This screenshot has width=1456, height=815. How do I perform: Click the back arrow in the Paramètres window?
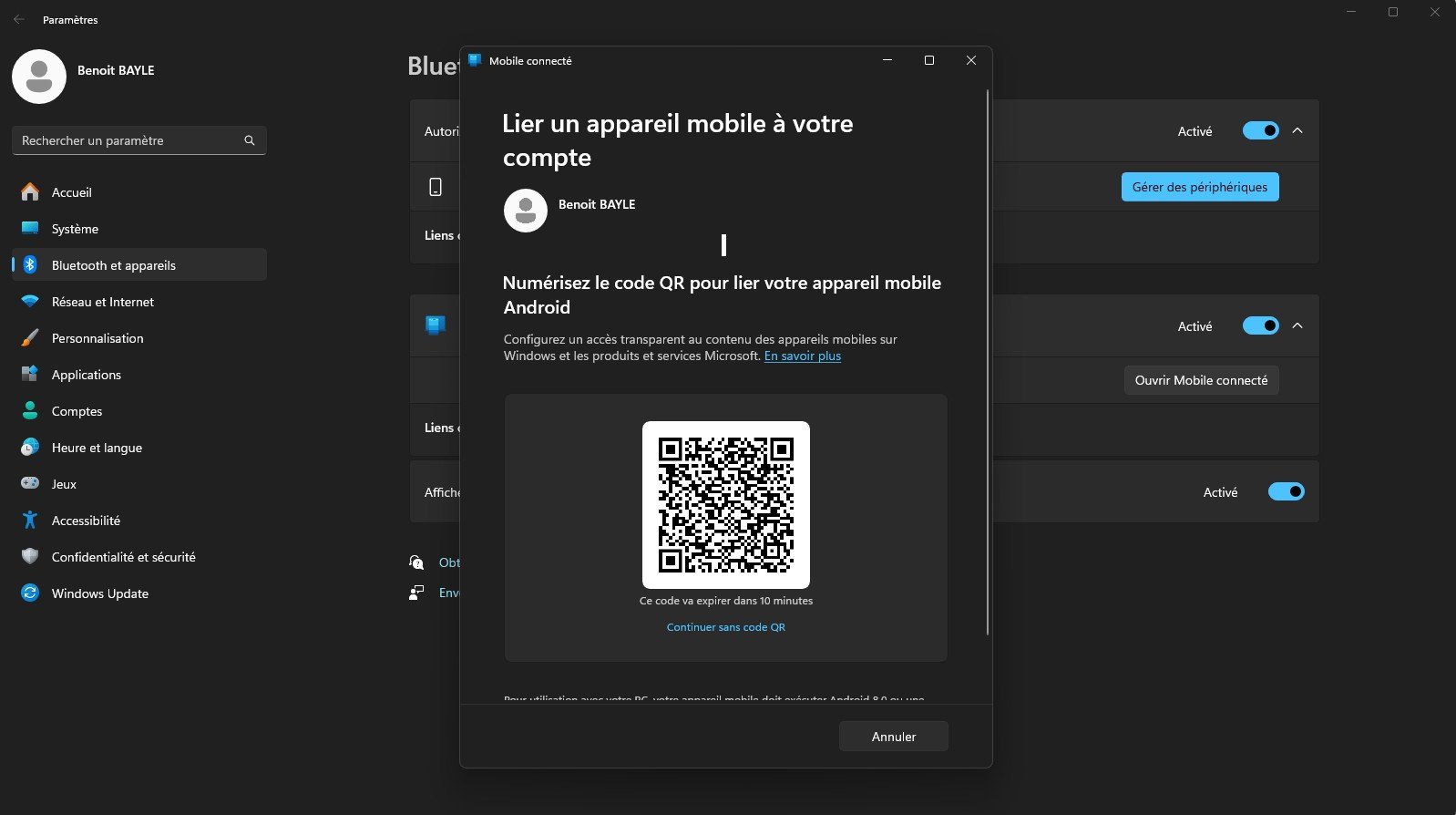(19, 19)
